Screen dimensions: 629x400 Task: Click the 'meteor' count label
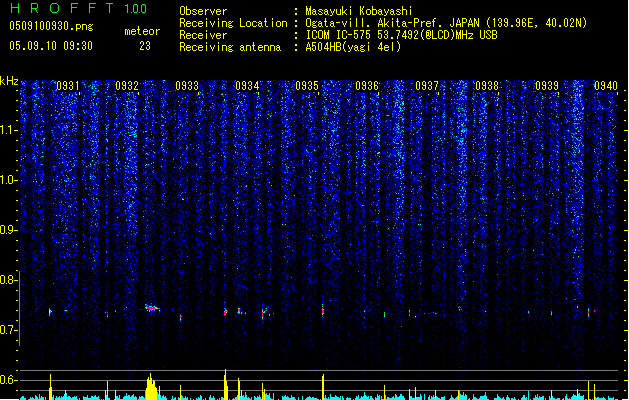(x=142, y=31)
